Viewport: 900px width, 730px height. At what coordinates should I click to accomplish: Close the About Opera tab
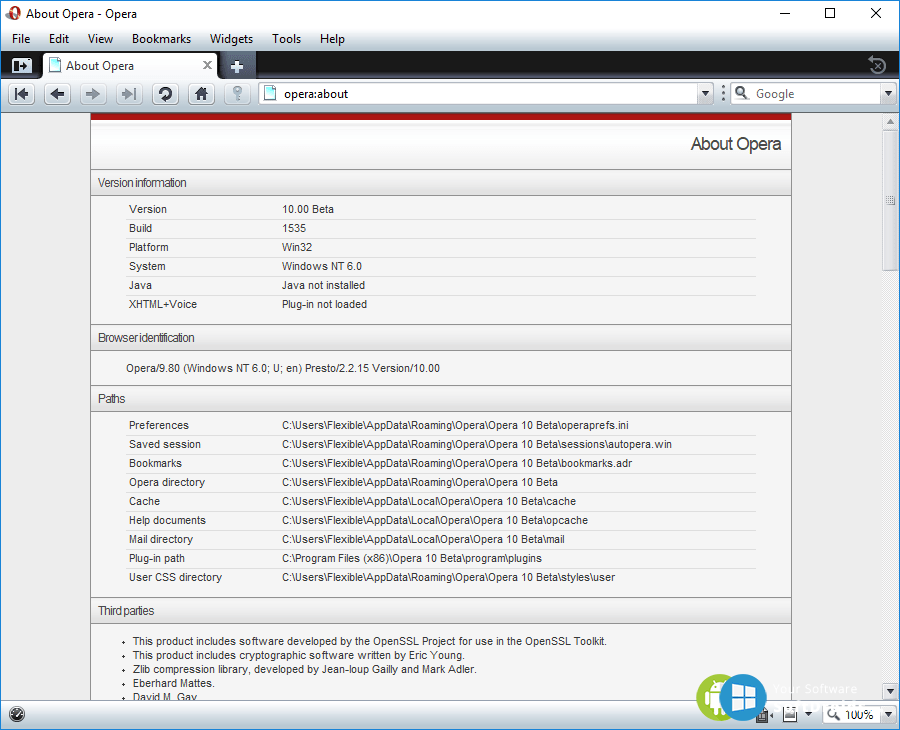click(207, 65)
